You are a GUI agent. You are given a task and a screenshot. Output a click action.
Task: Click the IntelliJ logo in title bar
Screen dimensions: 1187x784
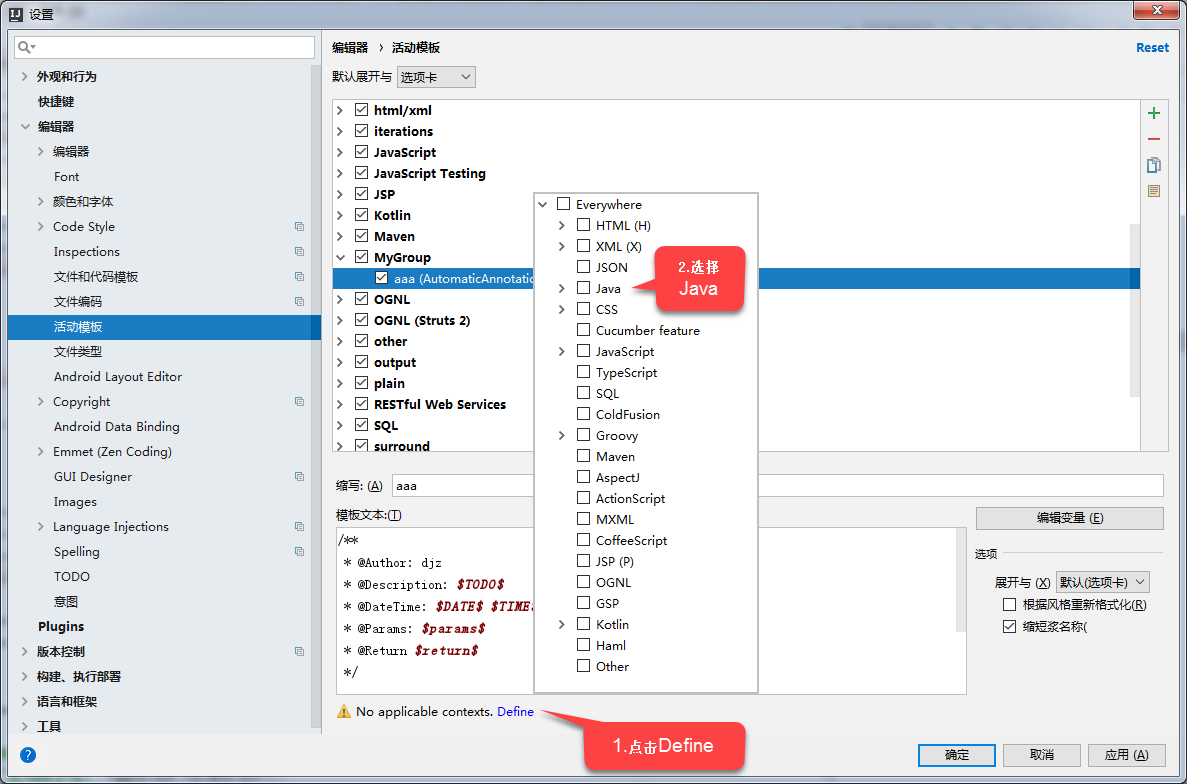pyautogui.click(x=15, y=14)
